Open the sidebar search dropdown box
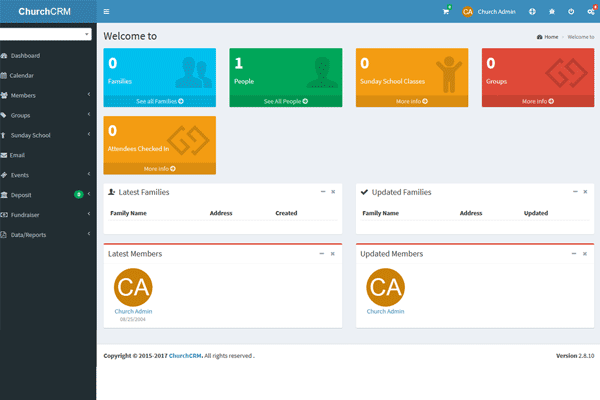This screenshot has height=400, width=600. click(46, 33)
